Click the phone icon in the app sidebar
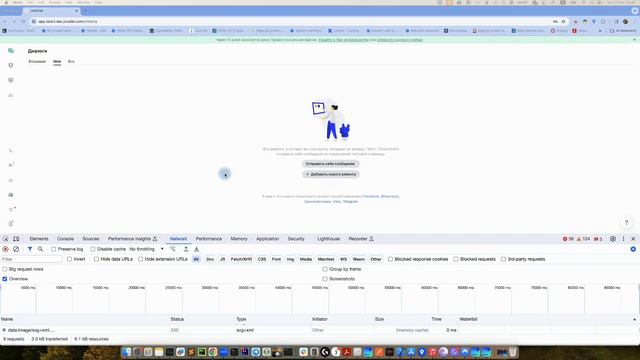This screenshot has height=360, width=640. (11, 150)
